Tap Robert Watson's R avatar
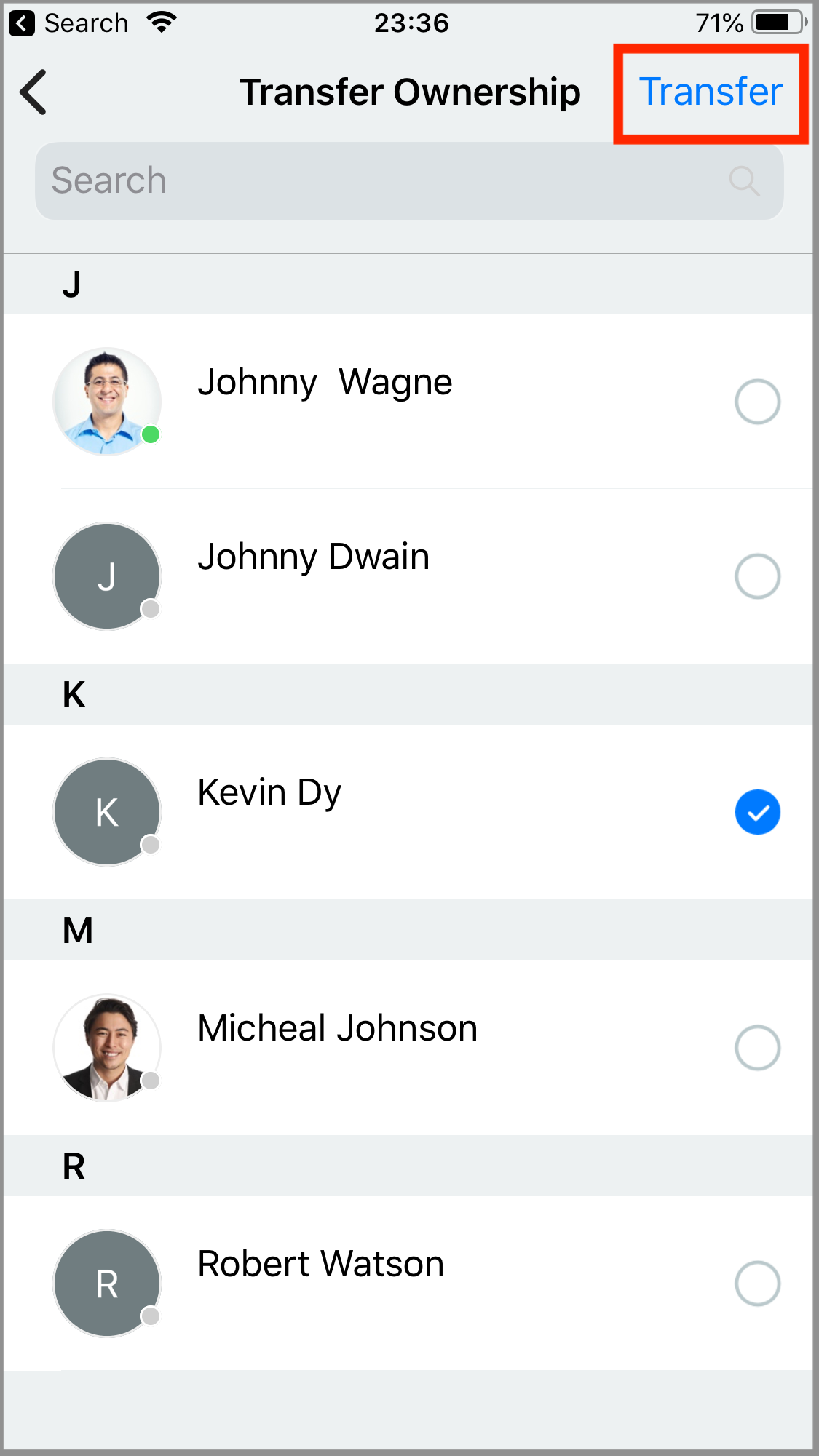Screen dimensions: 819x1456 107,1284
